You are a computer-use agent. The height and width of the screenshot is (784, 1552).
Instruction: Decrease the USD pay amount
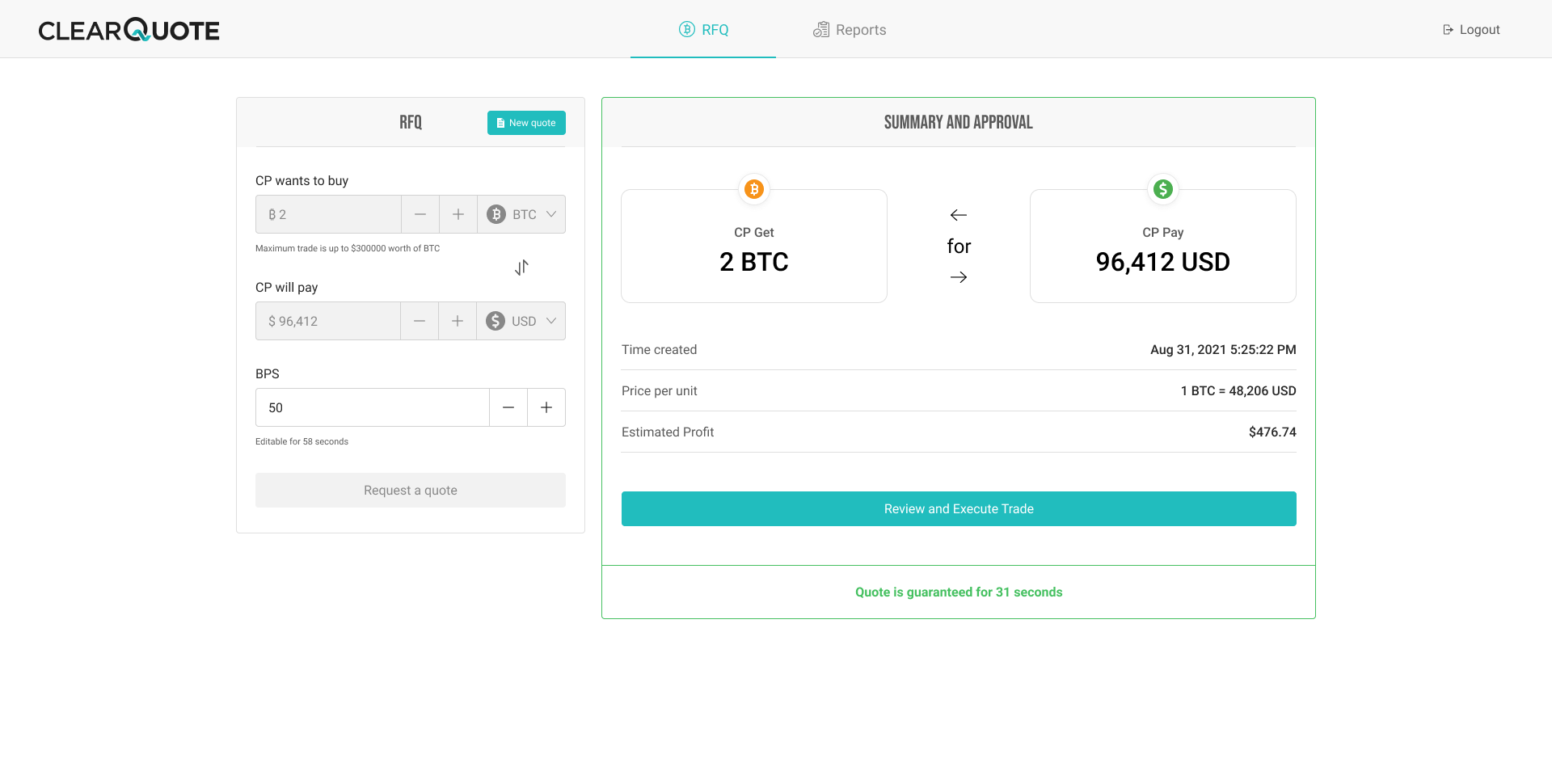[420, 321]
